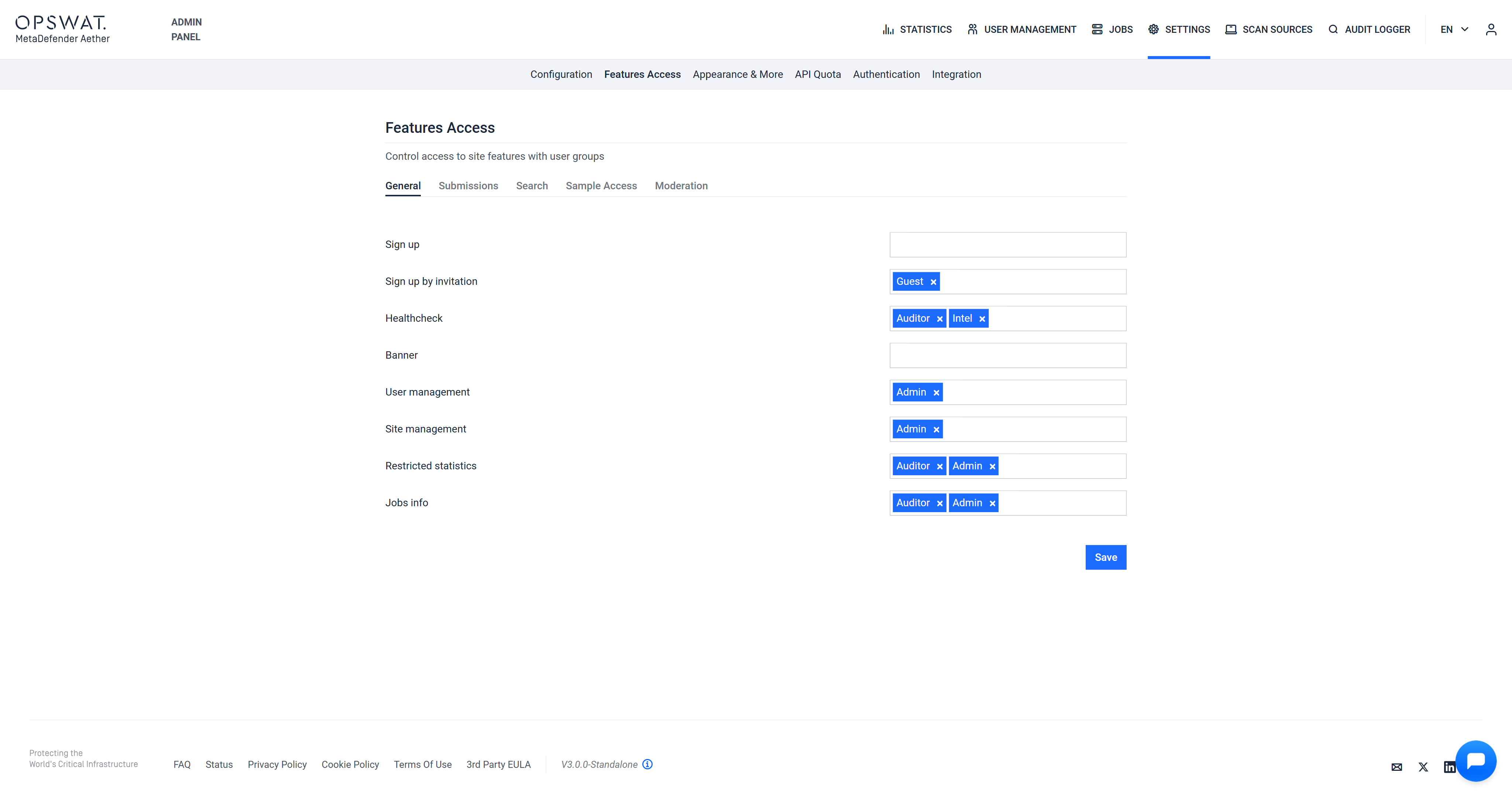Click the LinkedIn icon in footer
Image resolution: width=1512 pixels, height=797 pixels.
(1449, 767)
